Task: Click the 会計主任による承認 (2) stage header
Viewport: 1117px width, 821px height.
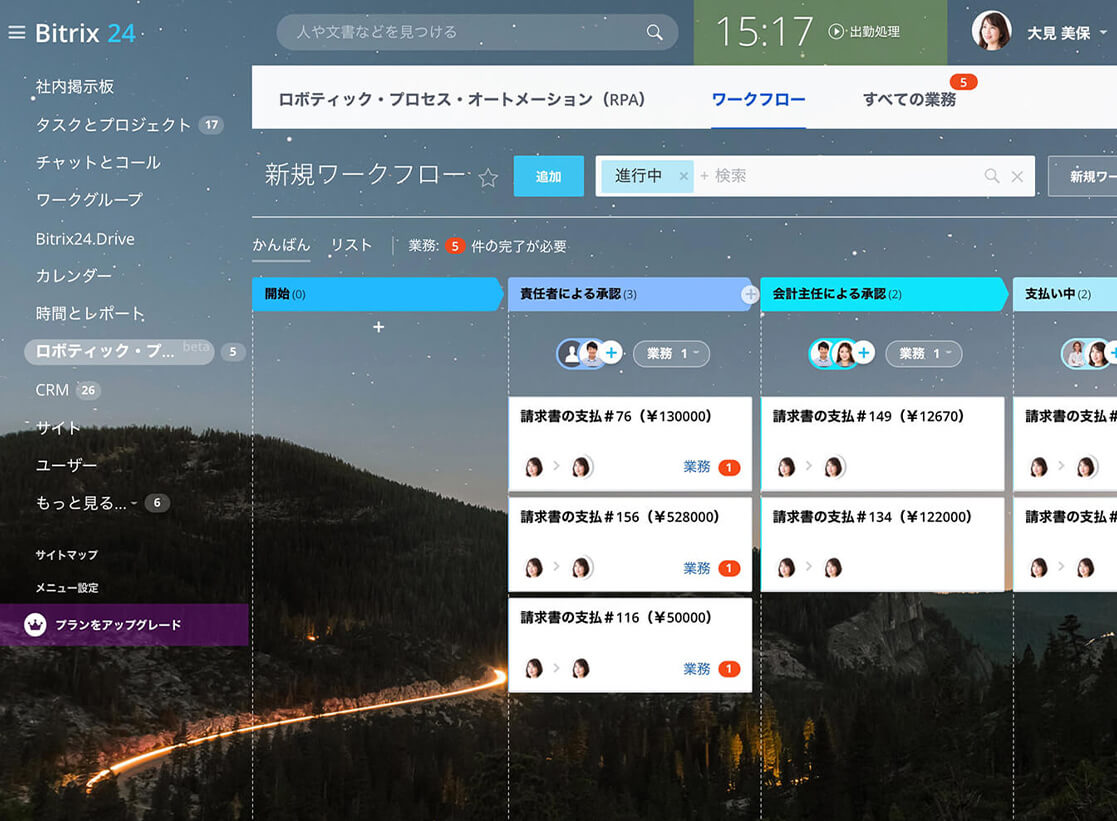Action: (883, 294)
